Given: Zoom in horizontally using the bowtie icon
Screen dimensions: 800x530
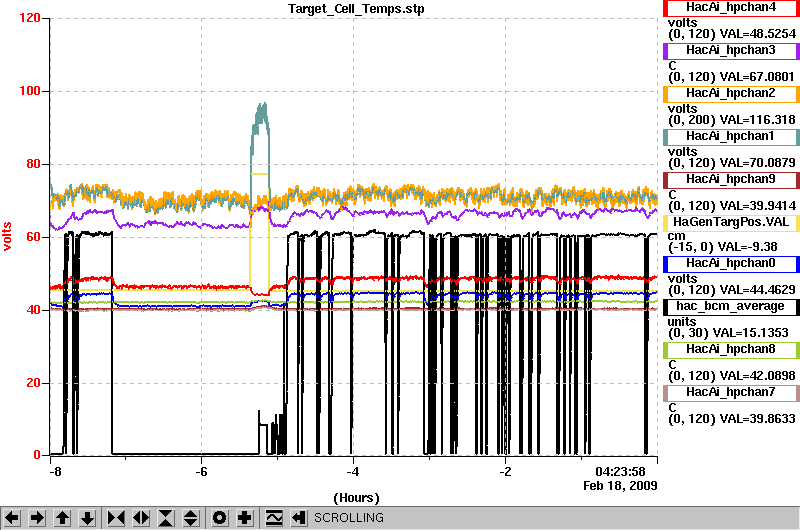Looking at the screenshot, I should click(116, 518).
